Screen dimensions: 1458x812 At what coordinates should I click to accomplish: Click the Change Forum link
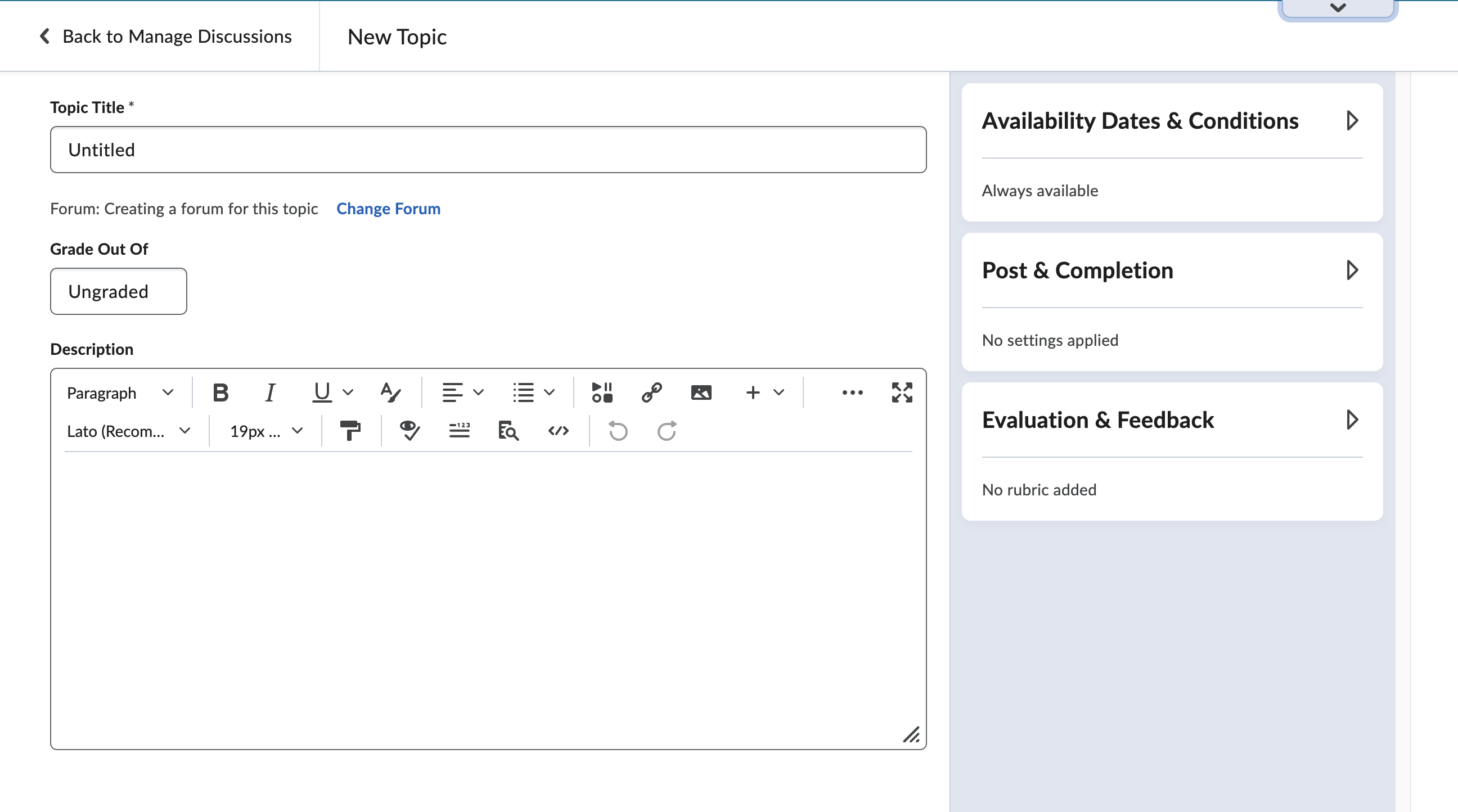click(x=388, y=208)
